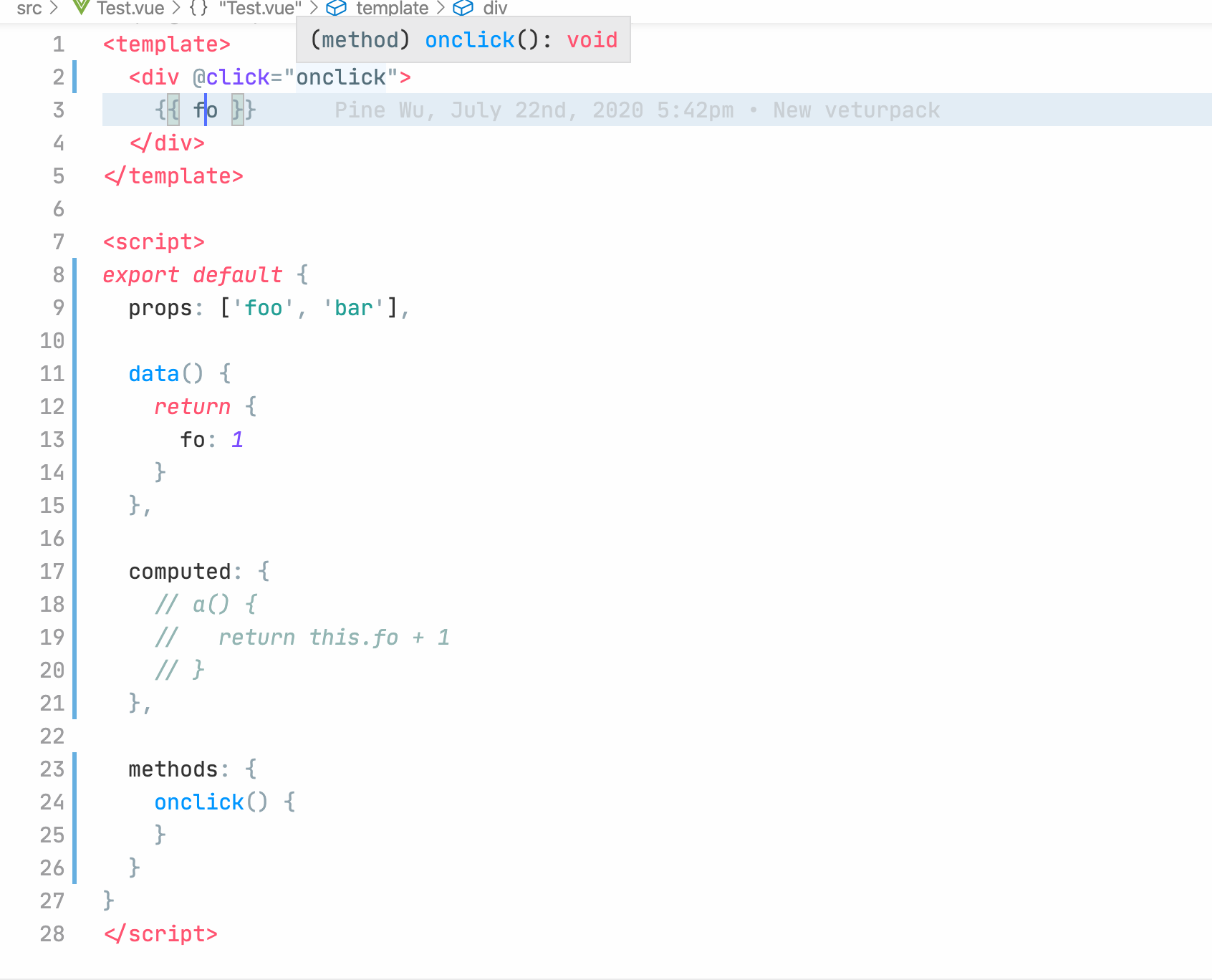Click the git change marker beside line 2
Image resolution: width=1212 pixels, height=980 pixels.
click(74, 77)
